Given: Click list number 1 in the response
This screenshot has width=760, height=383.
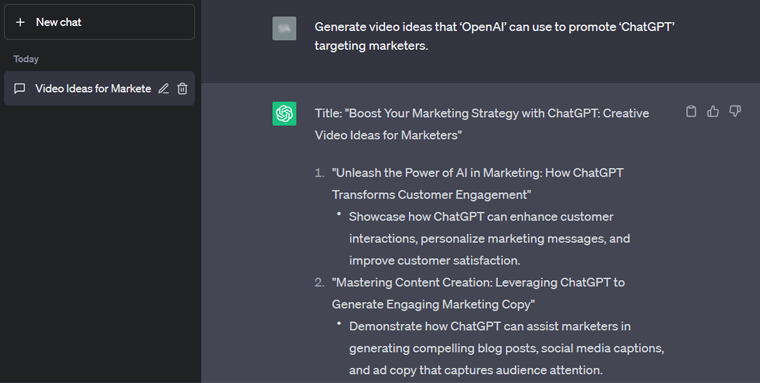Looking at the screenshot, I should coord(319,173).
